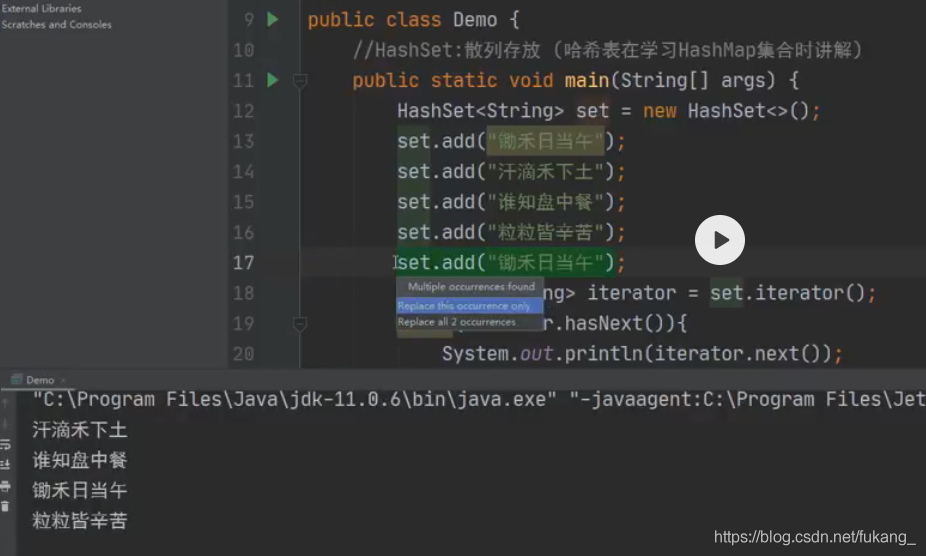Open the Demo run tab

coord(40,380)
